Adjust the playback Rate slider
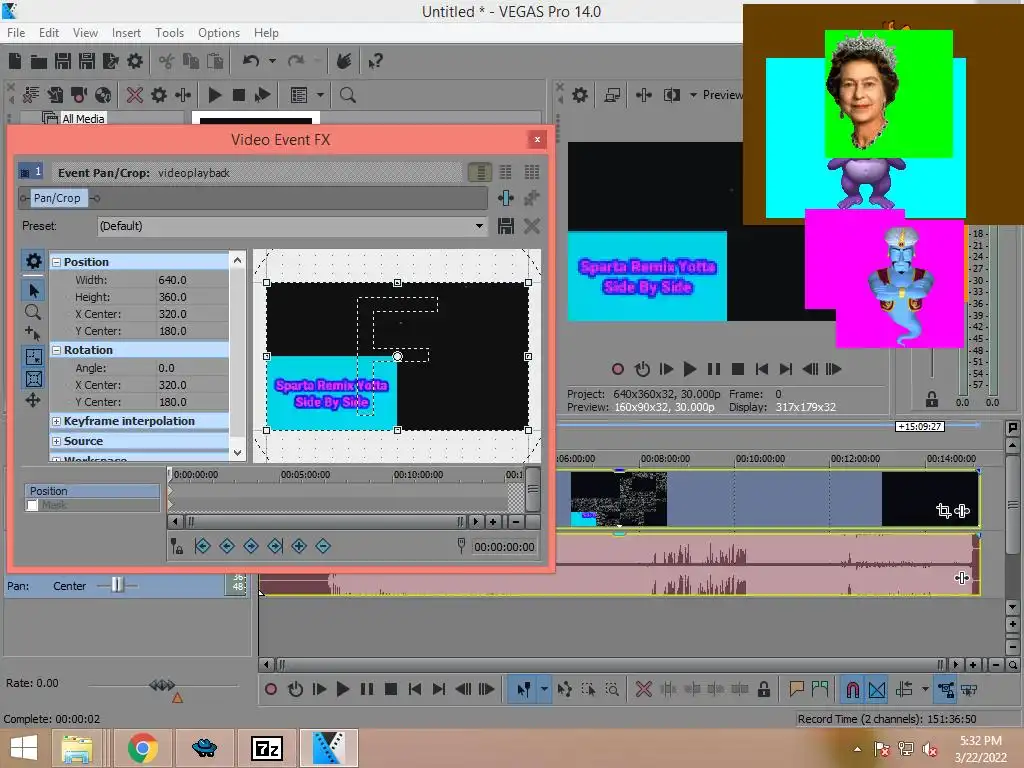The width and height of the screenshot is (1024, 768). click(163, 685)
